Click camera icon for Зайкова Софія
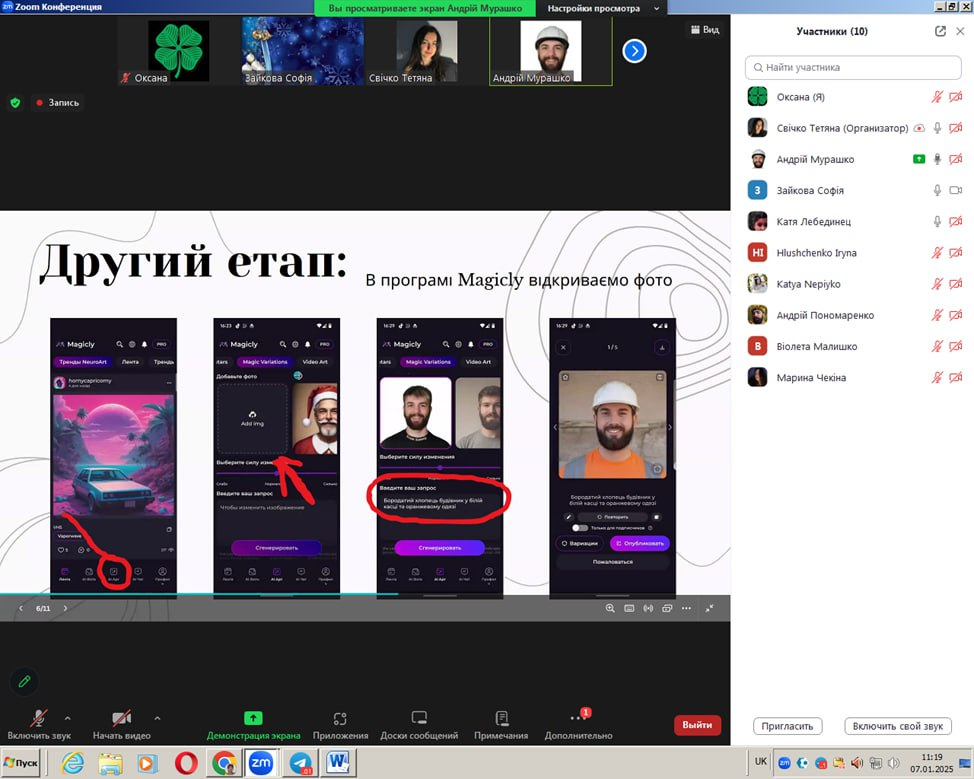Image resolution: width=974 pixels, height=779 pixels. pyautogui.click(x=956, y=190)
